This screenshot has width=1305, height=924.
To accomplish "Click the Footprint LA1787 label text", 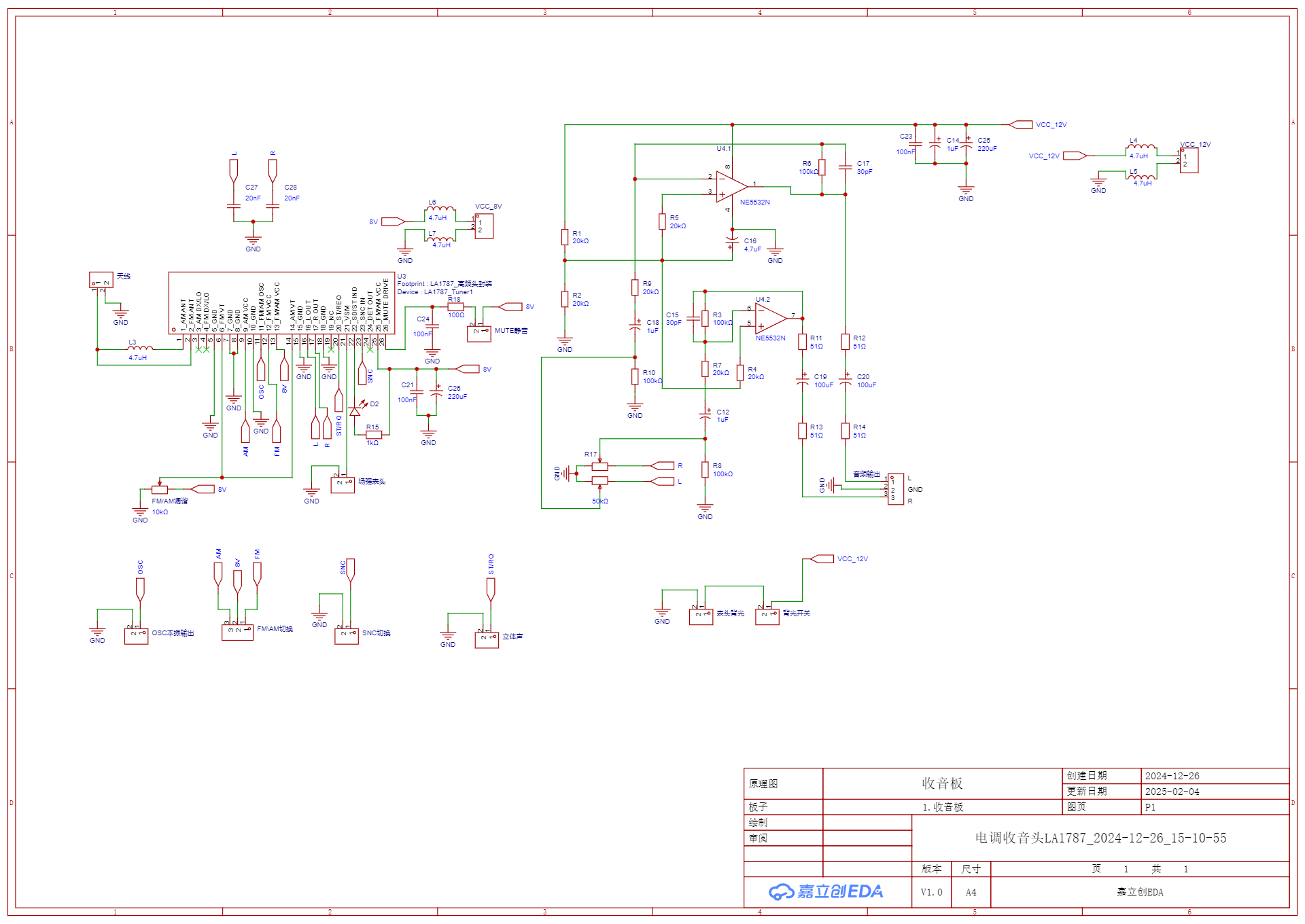I will [x=445, y=284].
